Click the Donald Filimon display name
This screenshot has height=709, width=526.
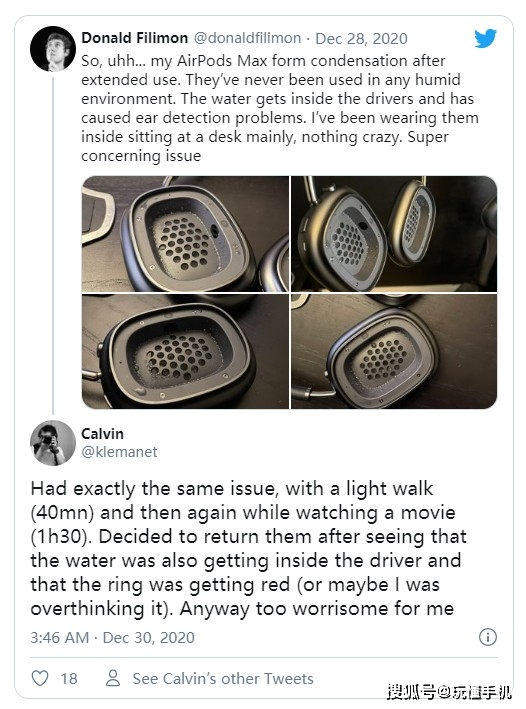pyautogui.click(x=134, y=38)
